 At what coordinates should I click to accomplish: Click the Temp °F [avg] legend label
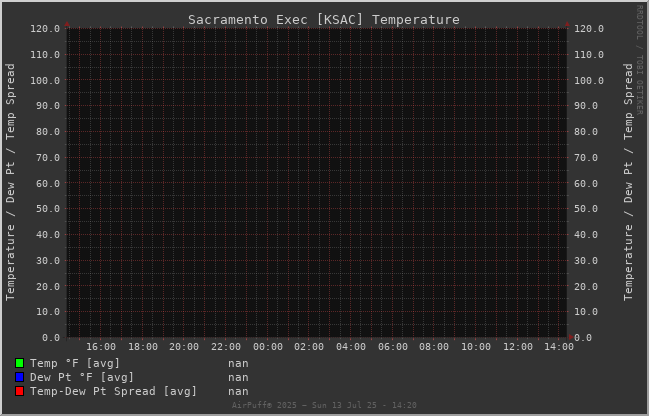(x=75, y=363)
